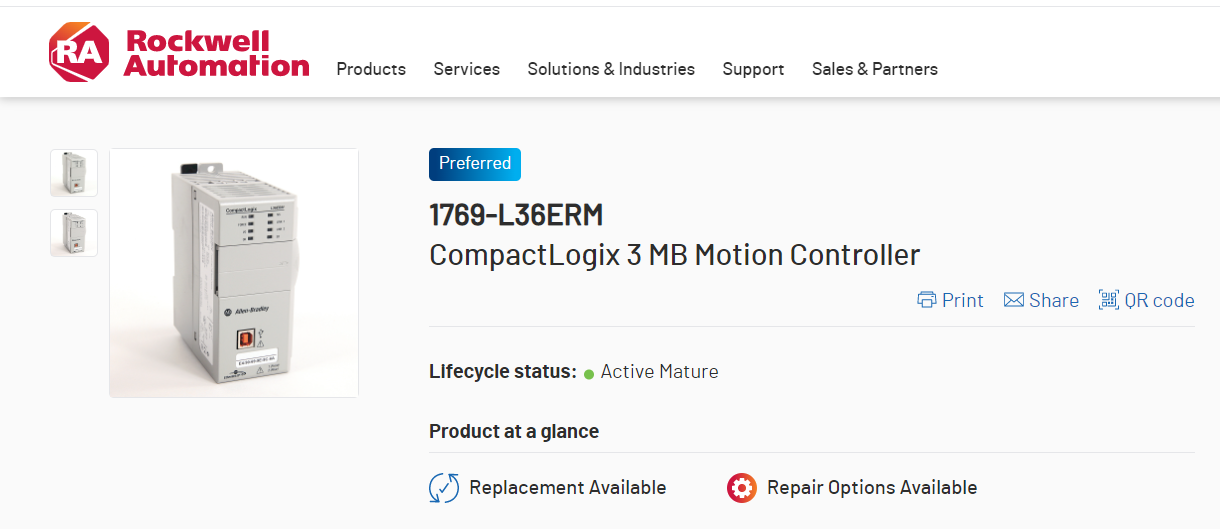The image size is (1220, 529).
Task: Click the Share link text
Action: 1054,300
